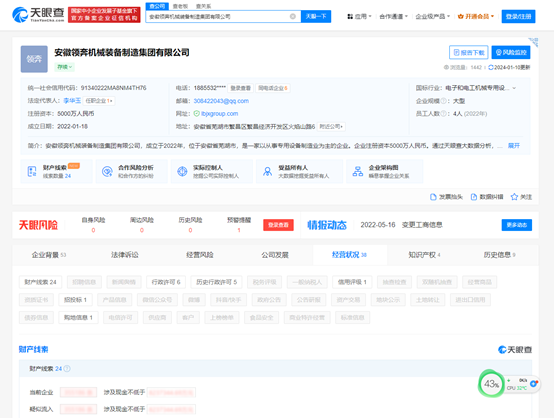This screenshot has width=554, height=418.
Task: Click the 数据纠错 icon
Action: click(474, 197)
